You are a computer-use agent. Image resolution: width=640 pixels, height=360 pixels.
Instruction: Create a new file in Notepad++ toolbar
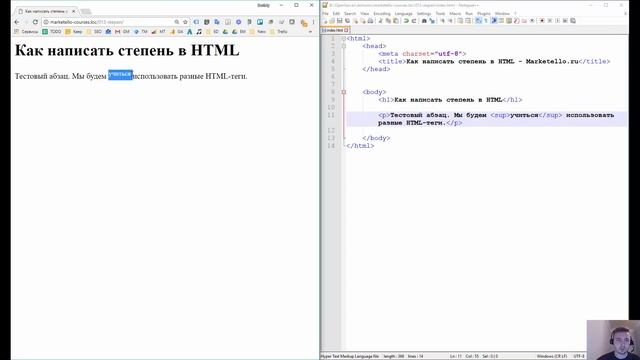pos(325,20)
